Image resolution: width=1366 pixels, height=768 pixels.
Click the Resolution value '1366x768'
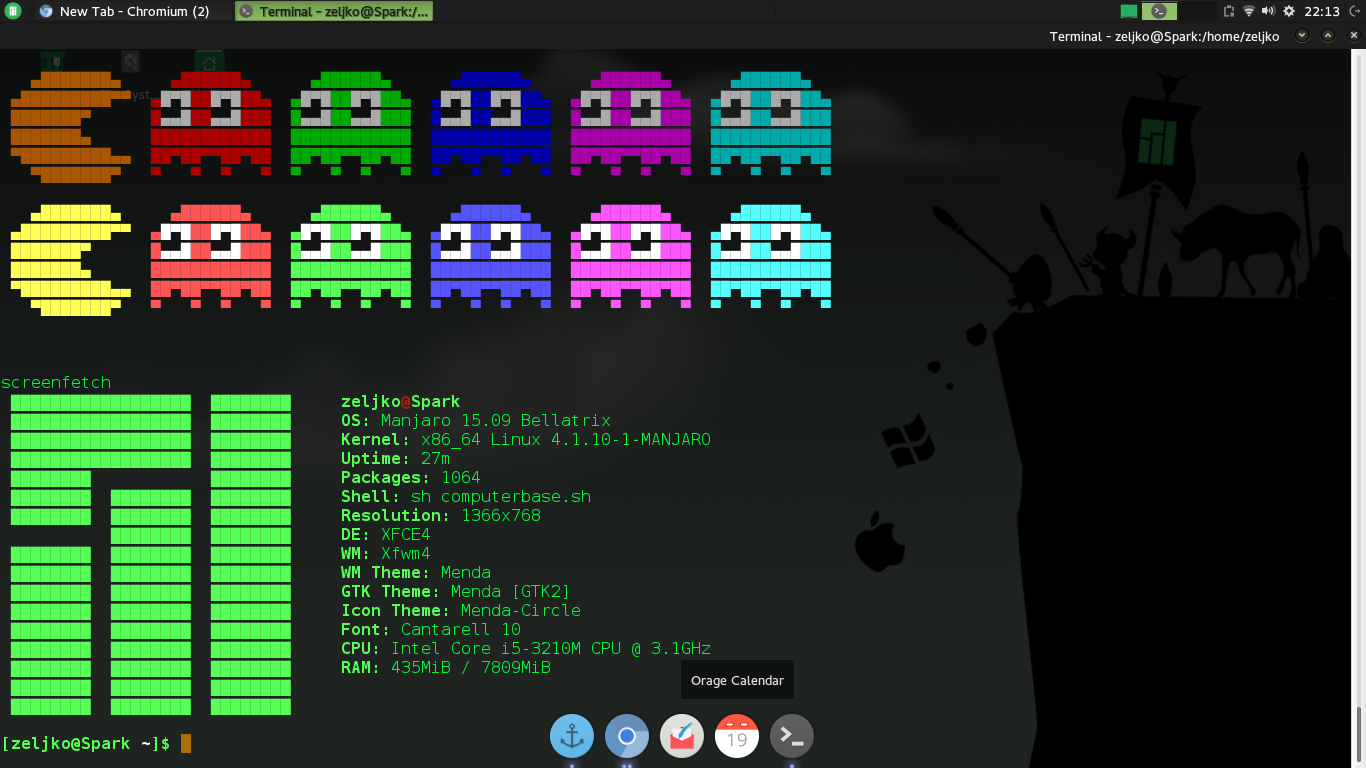coord(500,516)
